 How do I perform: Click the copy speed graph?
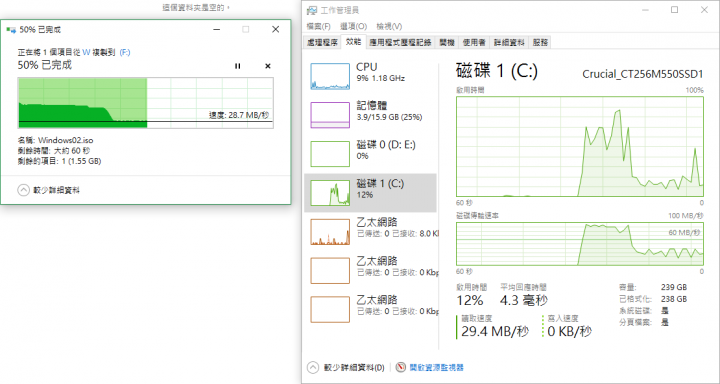click(x=146, y=103)
